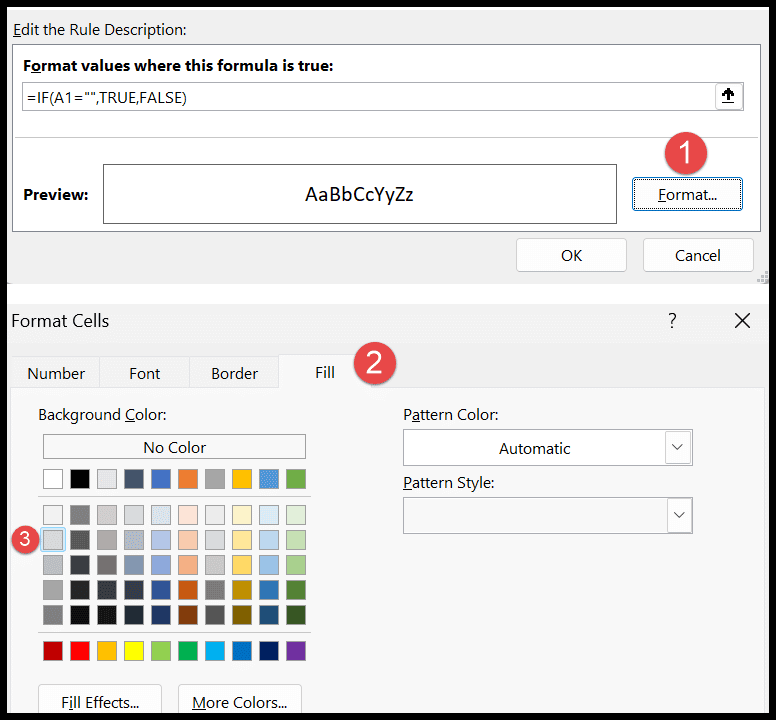Select the dark blue-gray theme swatch
This screenshot has height=720, width=776.
[134, 479]
